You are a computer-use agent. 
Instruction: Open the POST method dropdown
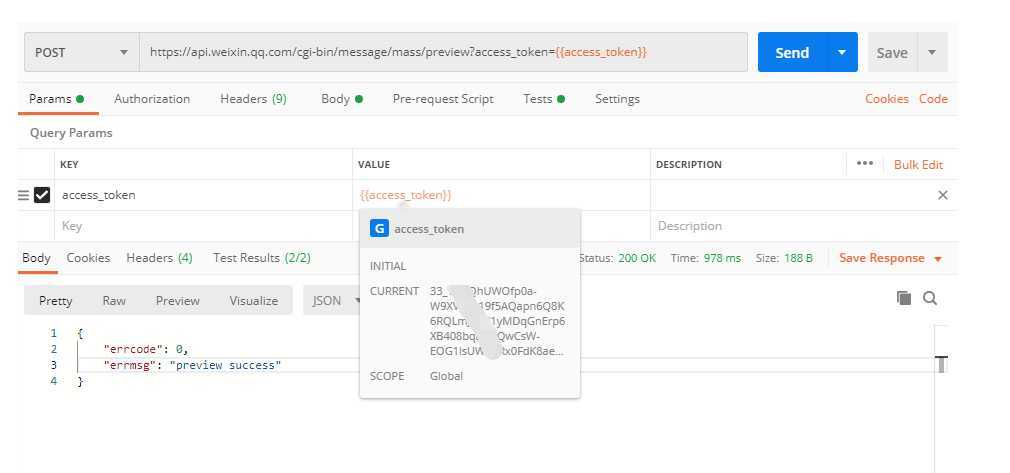[82, 52]
